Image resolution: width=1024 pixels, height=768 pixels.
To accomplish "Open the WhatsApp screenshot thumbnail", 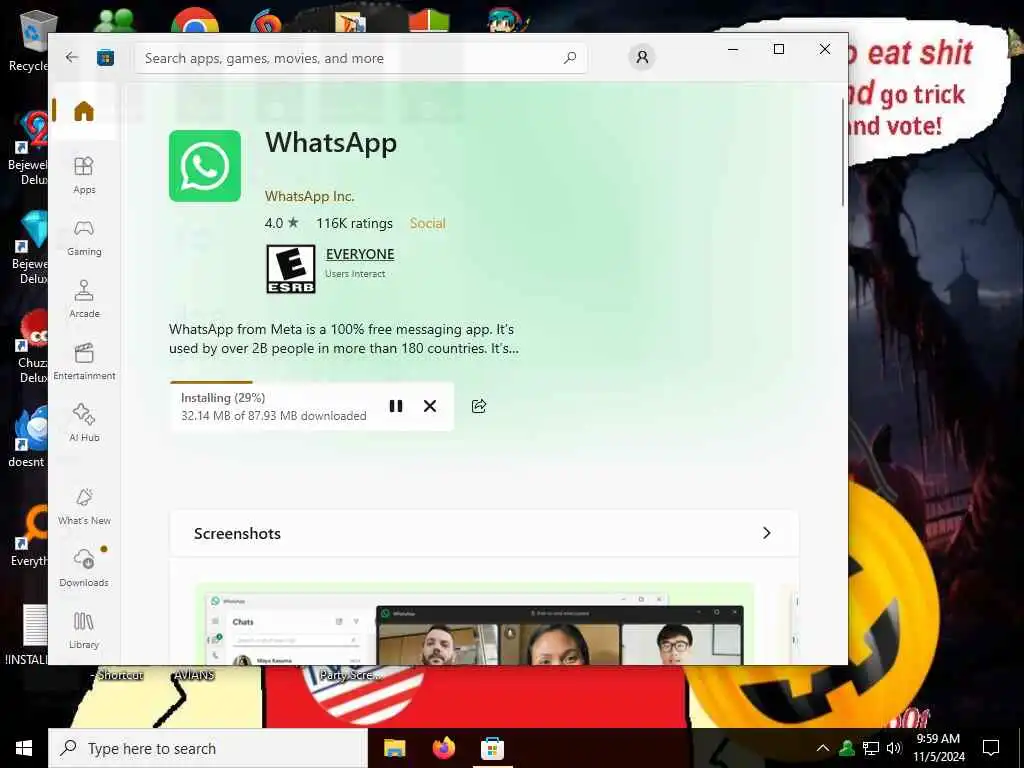I will click(x=475, y=624).
